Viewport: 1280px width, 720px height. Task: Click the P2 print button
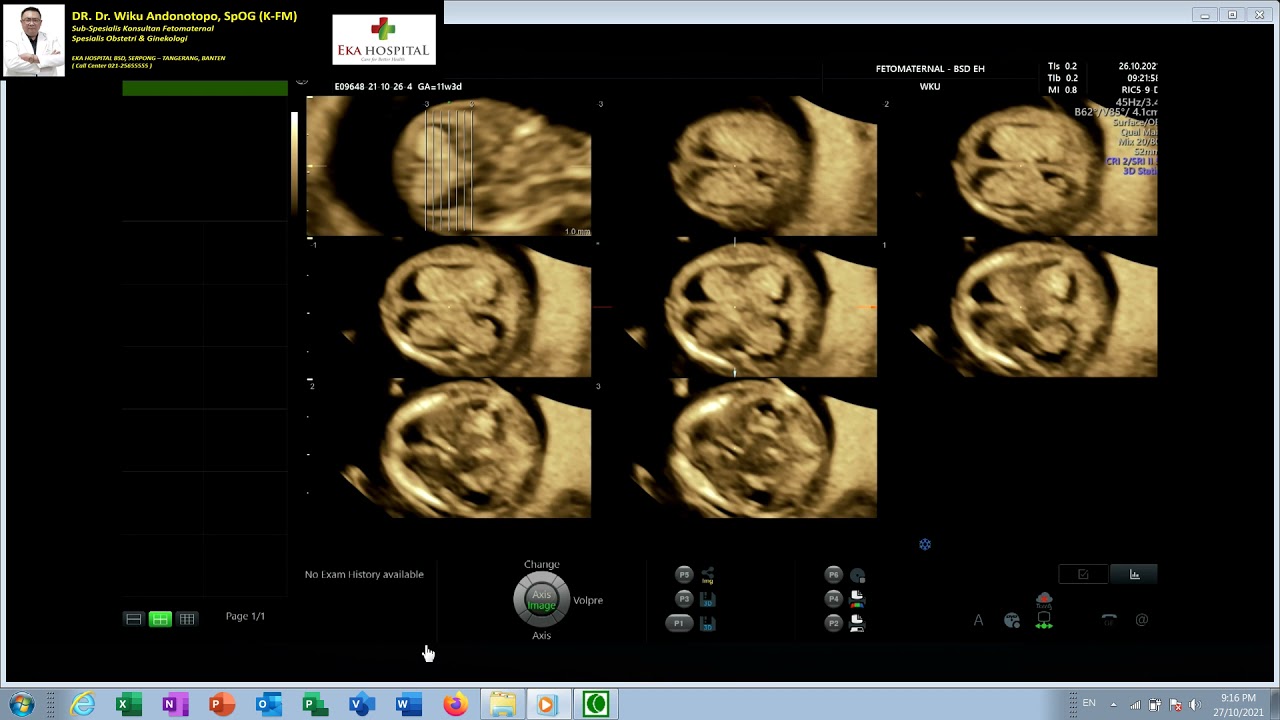click(x=833, y=623)
